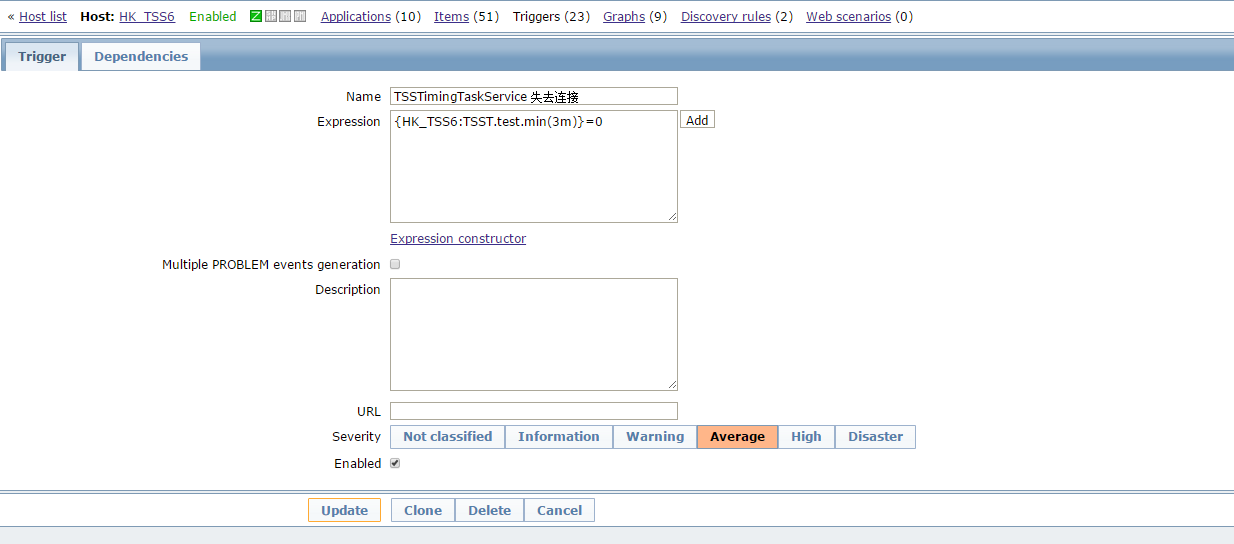Screen dimensions: 1234x544
Task: Click the Expression textarea resize handle
Action: pyautogui.click(x=672, y=217)
